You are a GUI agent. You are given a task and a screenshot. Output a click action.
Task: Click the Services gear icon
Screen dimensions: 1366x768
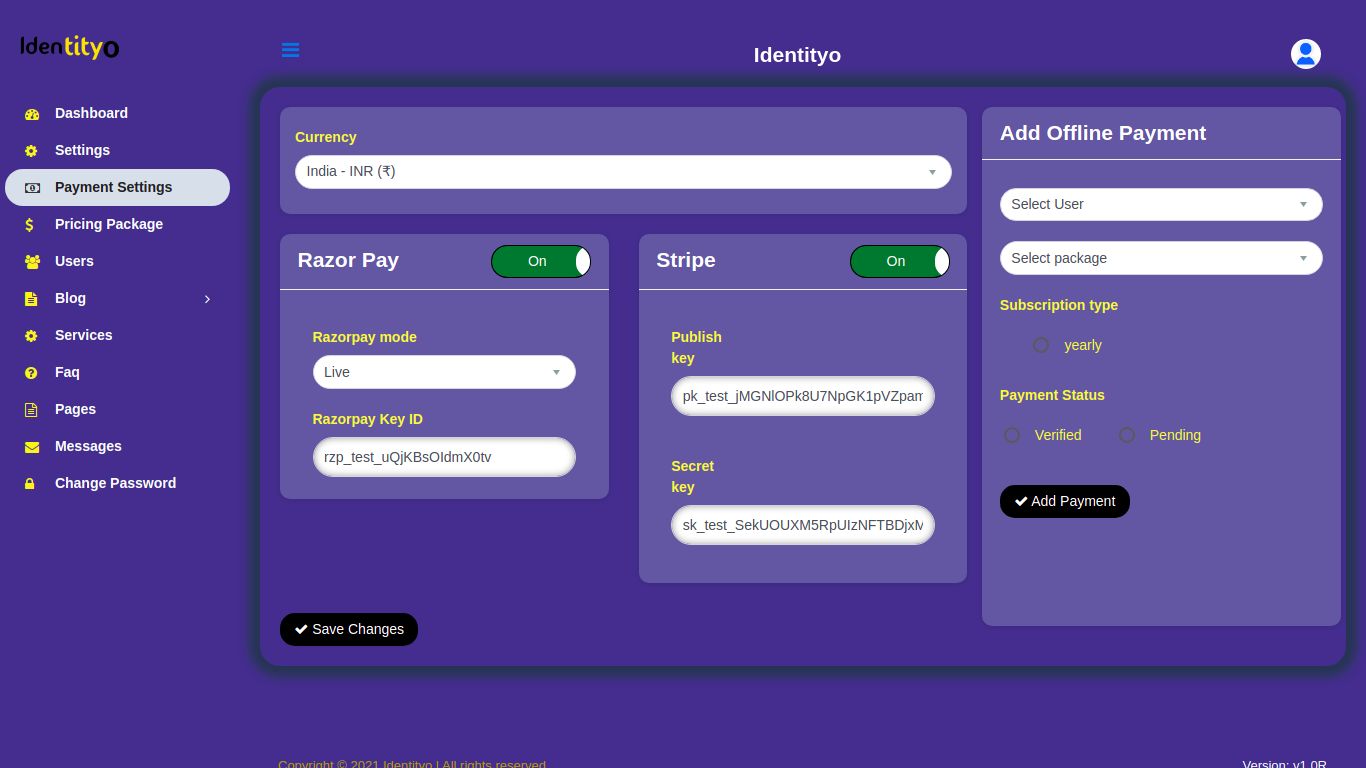[x=32, y=336]
